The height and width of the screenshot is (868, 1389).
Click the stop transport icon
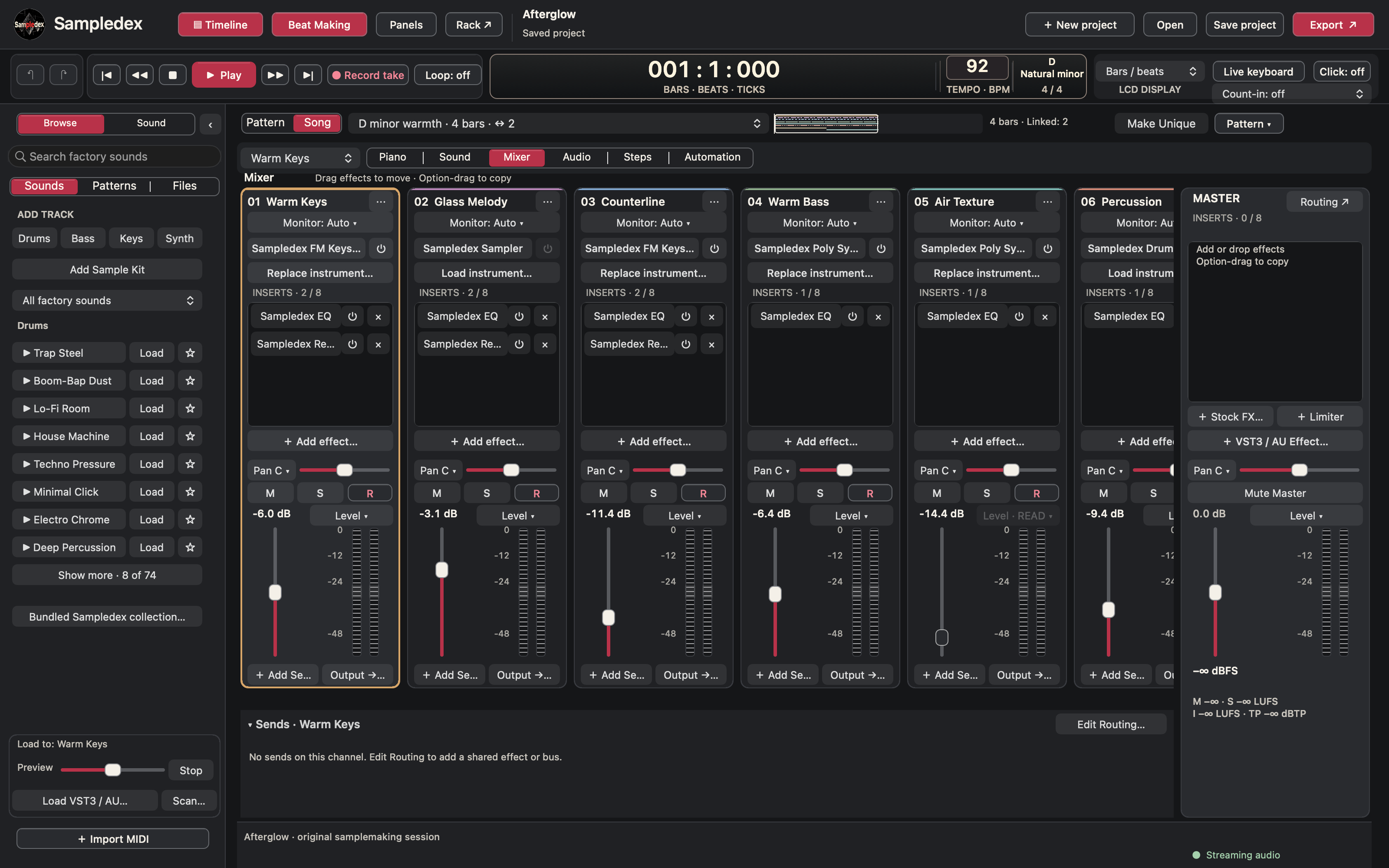point(173,75)
